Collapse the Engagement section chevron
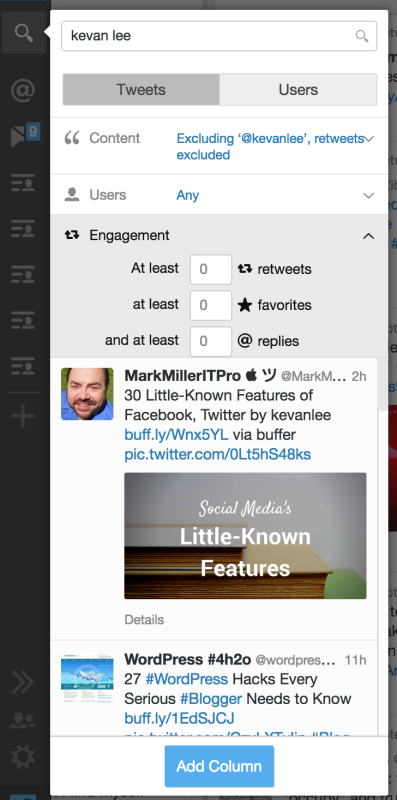 click(x=368, y=236)
